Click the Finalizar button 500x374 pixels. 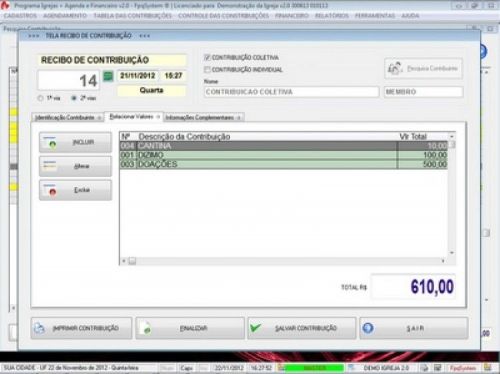click(x=190, y=328)
